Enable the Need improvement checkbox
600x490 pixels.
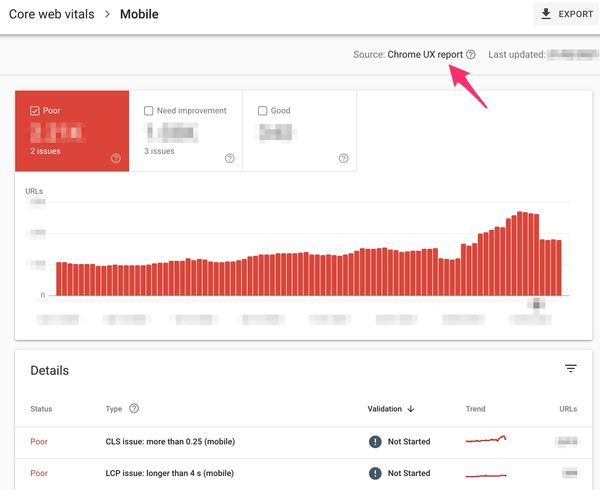[x=148, y=111]
